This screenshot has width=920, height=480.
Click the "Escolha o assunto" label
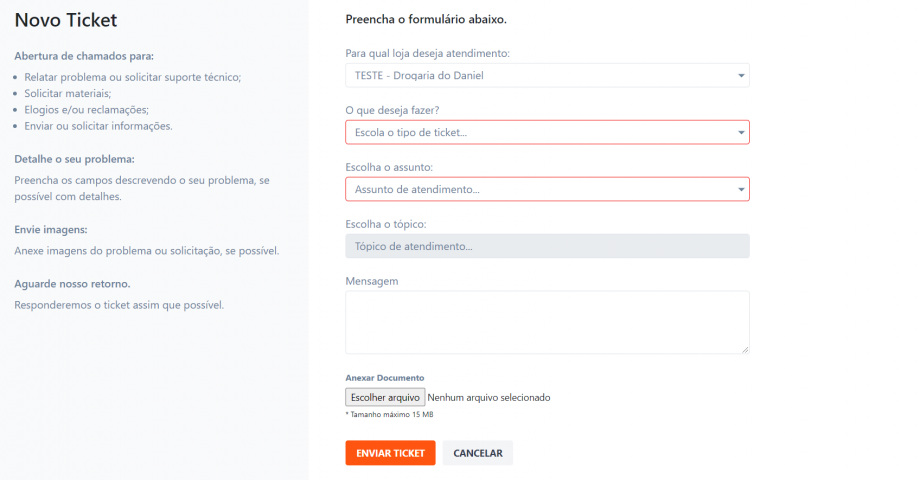pos(389,167)
